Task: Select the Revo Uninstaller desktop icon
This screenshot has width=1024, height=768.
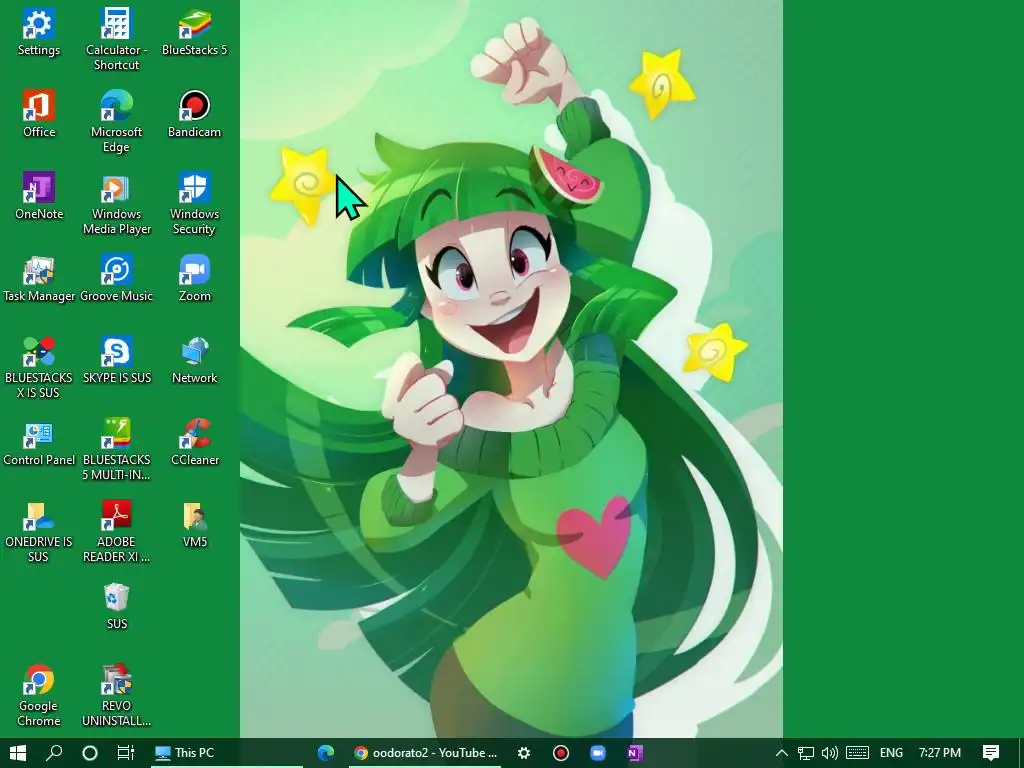Action: tap(116, 696)
